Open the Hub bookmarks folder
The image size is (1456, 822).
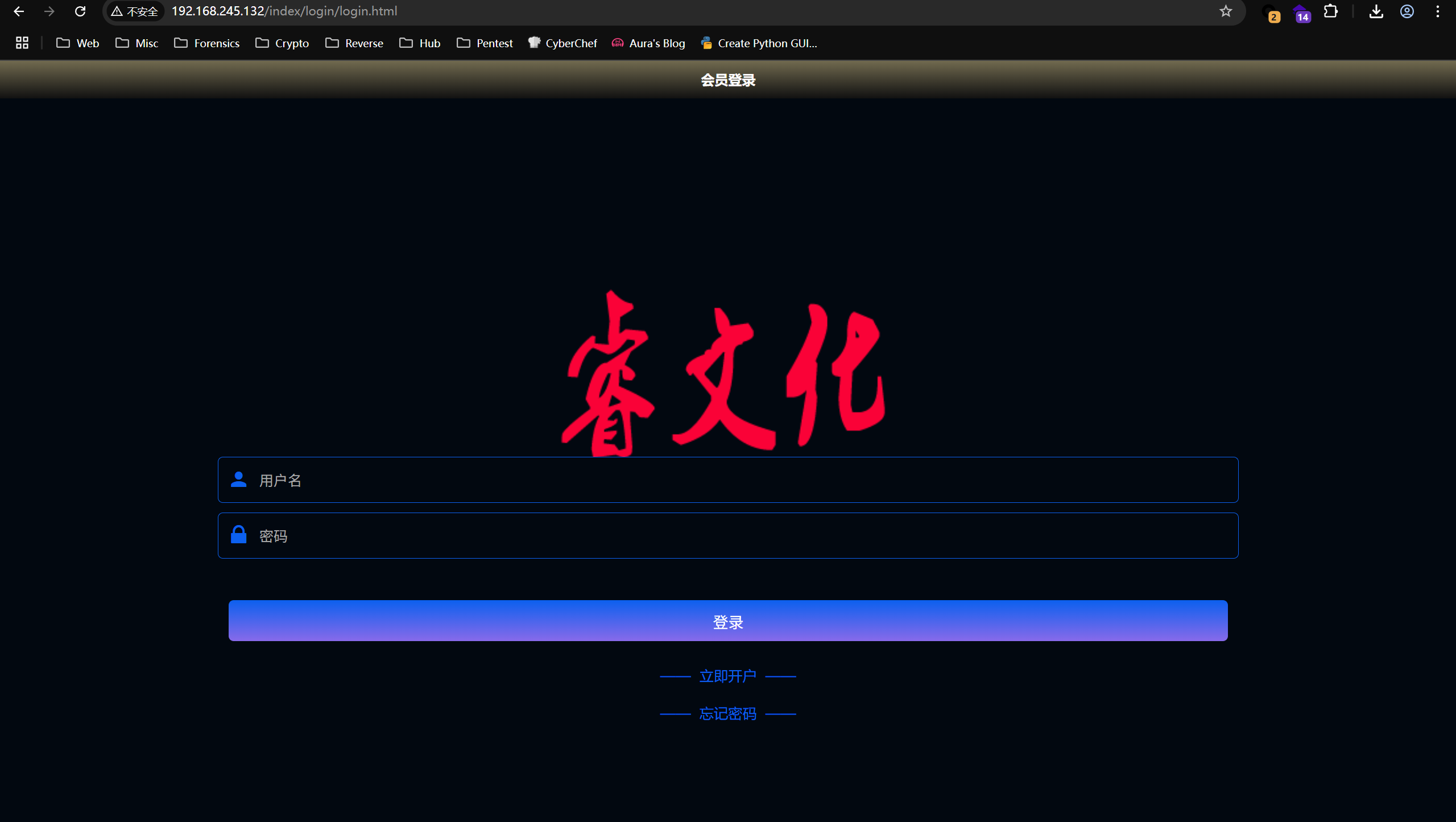click(420, 43)
